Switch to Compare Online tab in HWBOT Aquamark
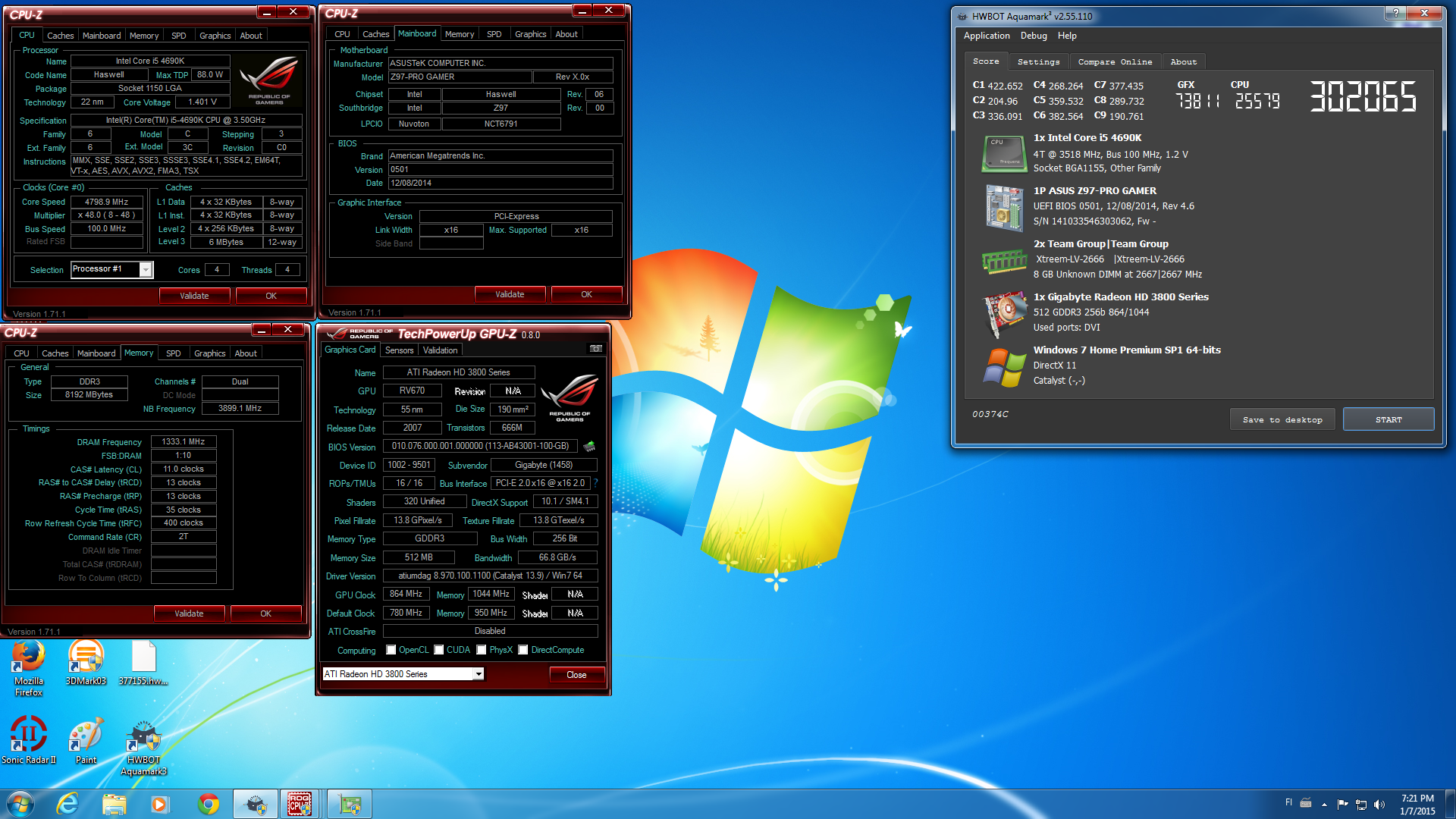This screenshot has width=1456, height=819. pyautogui.click(x=1115, y=61)
